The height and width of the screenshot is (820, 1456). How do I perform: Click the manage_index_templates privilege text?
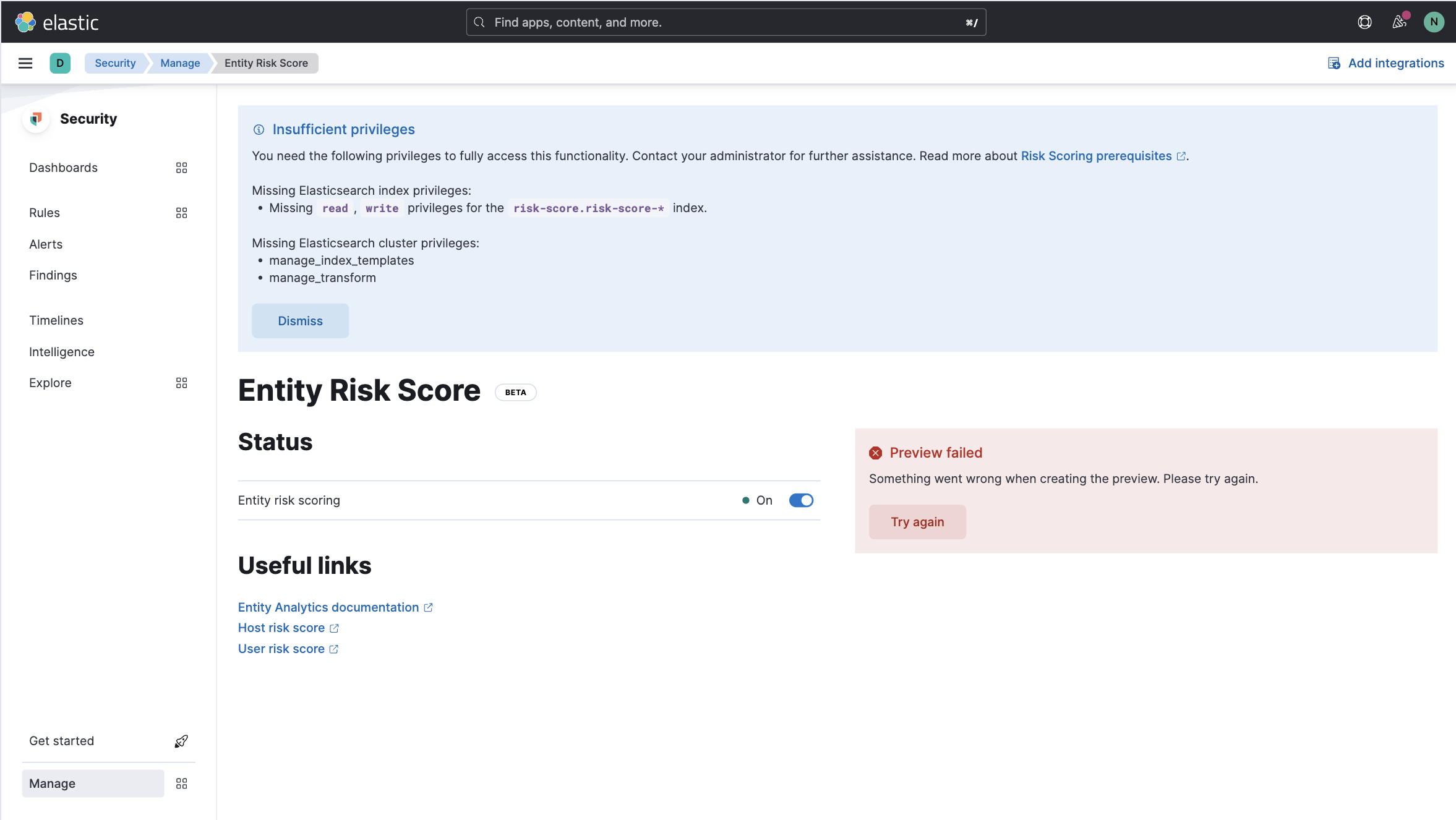coord(341,260)
